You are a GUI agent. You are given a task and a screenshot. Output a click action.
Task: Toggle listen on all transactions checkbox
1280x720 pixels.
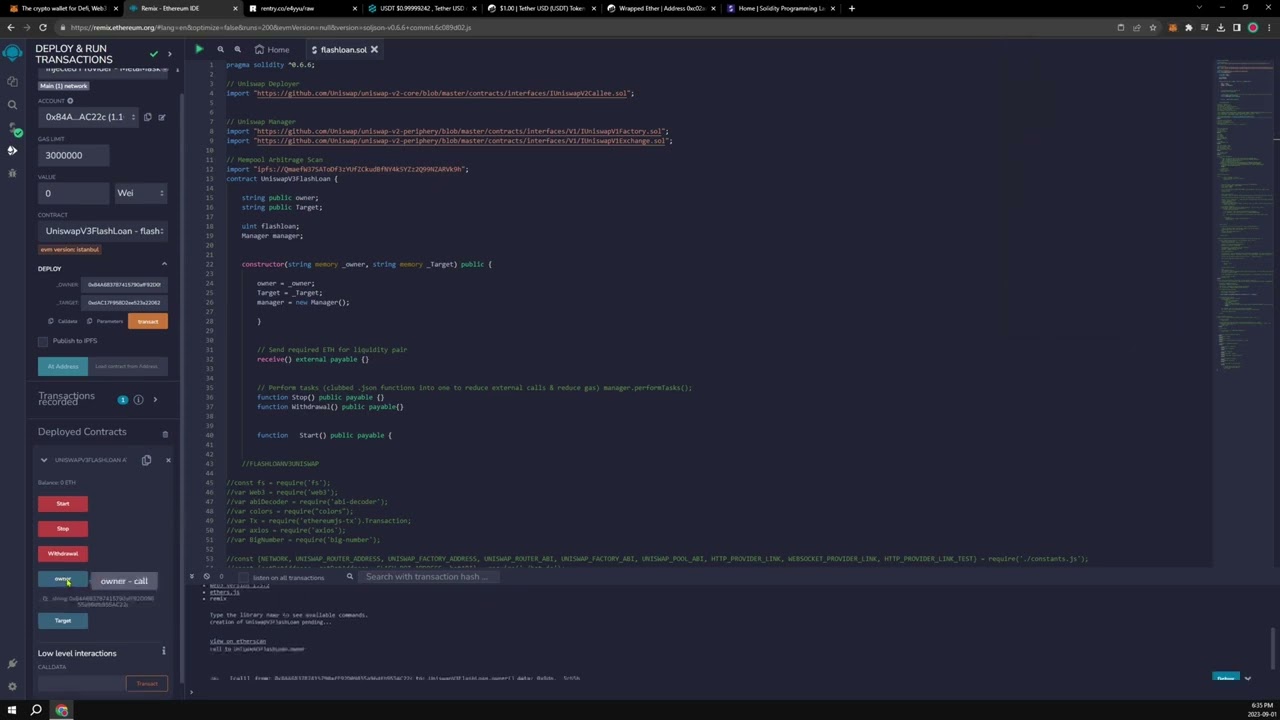tap(243, 577)
